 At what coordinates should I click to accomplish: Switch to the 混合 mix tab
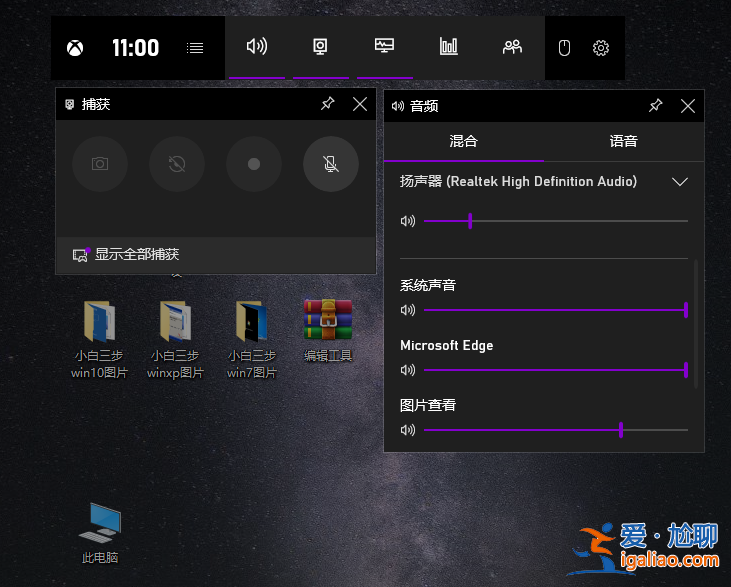tap(463, 141)
